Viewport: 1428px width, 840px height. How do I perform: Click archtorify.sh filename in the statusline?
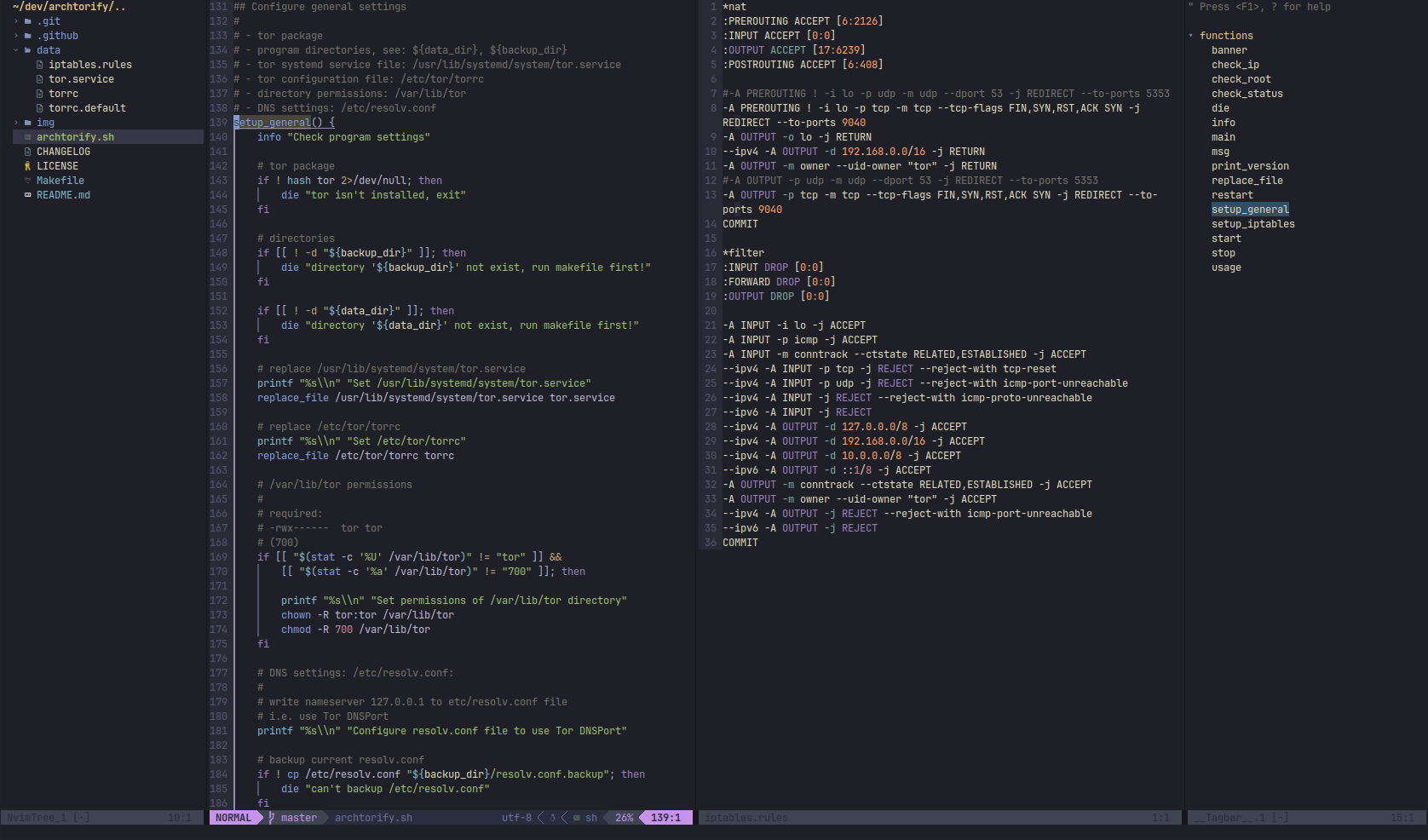point(373,818)
